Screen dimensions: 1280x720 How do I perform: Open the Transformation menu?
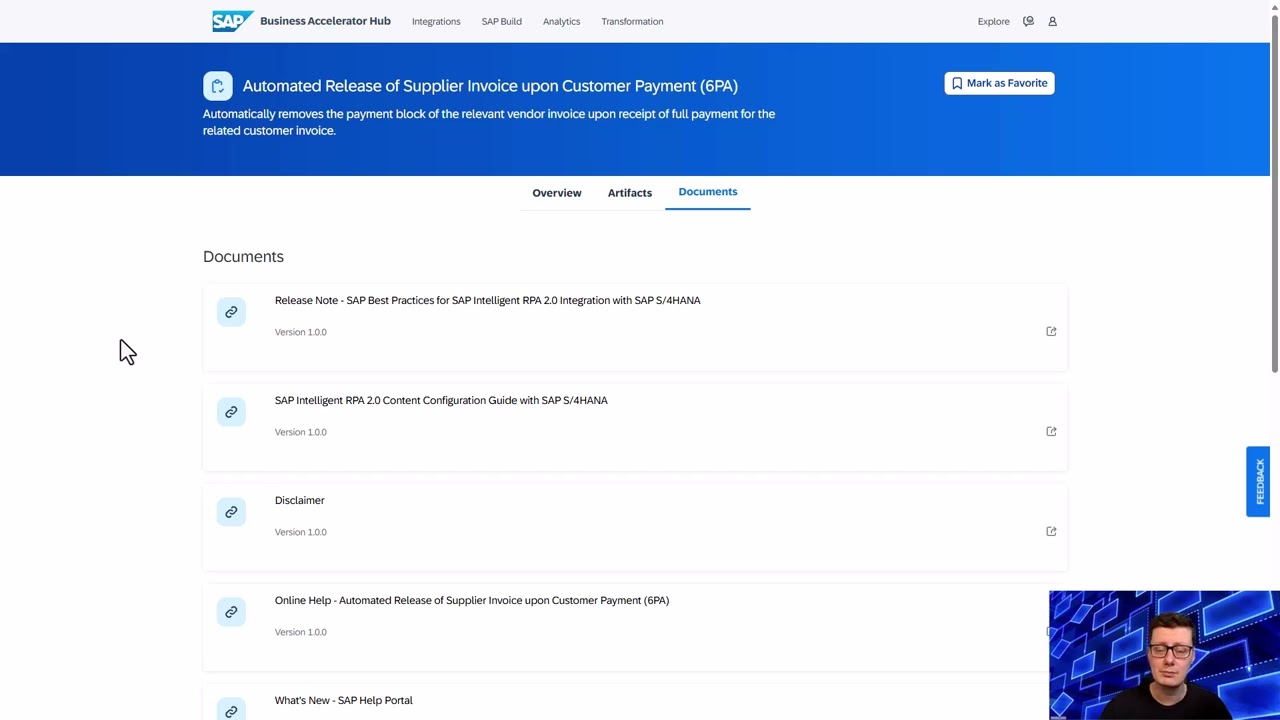pos(632,21)
